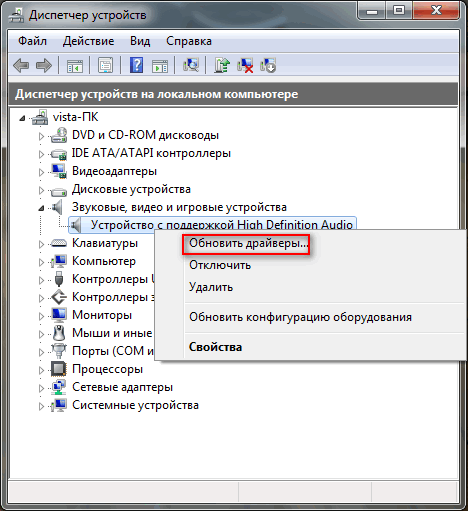Expand the Видеоадаптеры node
468x511 pixels.
[41, 172]
